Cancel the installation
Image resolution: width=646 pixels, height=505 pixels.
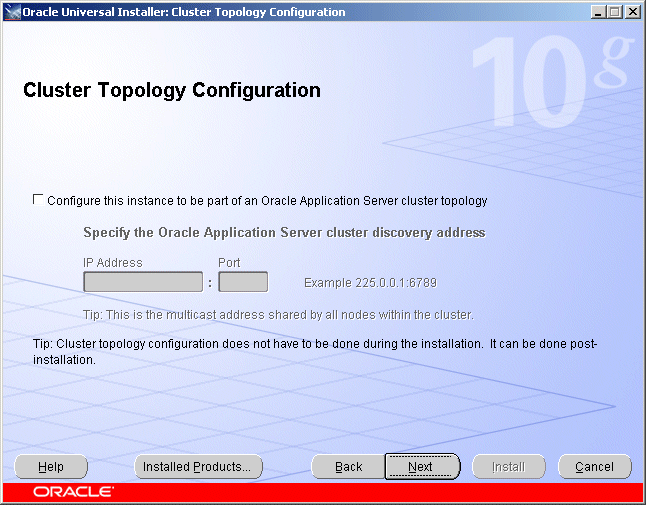595,467
